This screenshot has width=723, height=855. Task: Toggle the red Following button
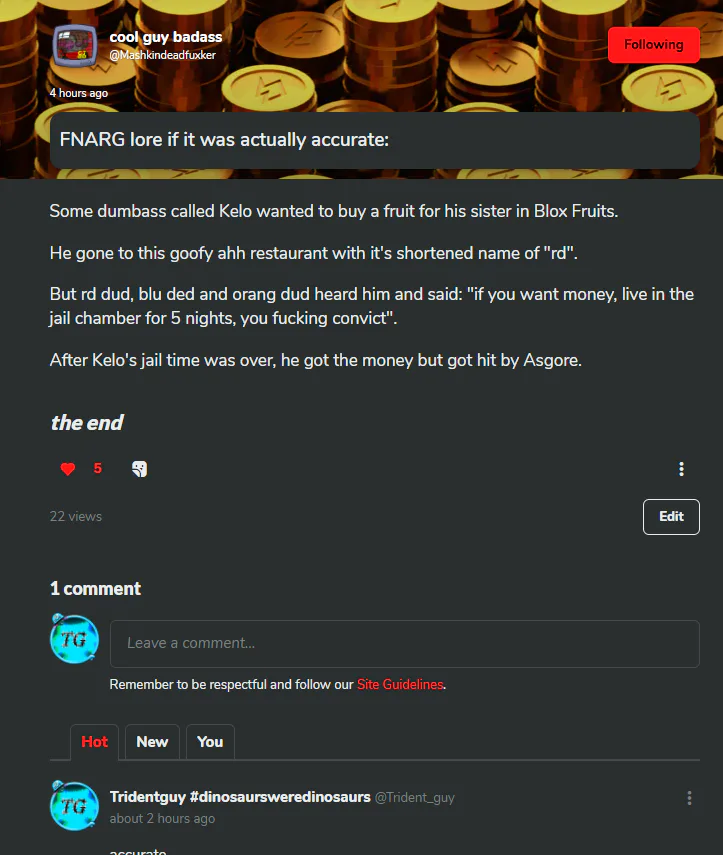654,45
